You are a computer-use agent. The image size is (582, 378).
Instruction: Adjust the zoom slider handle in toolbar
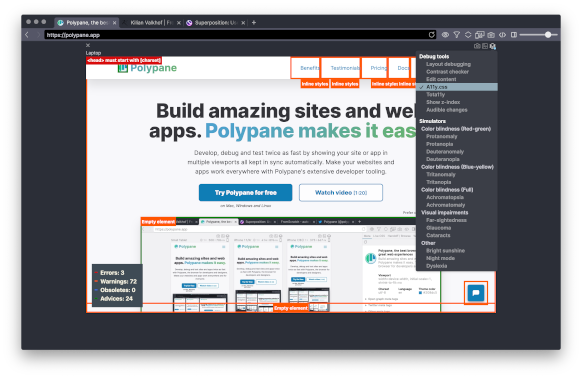click(548, 35)
